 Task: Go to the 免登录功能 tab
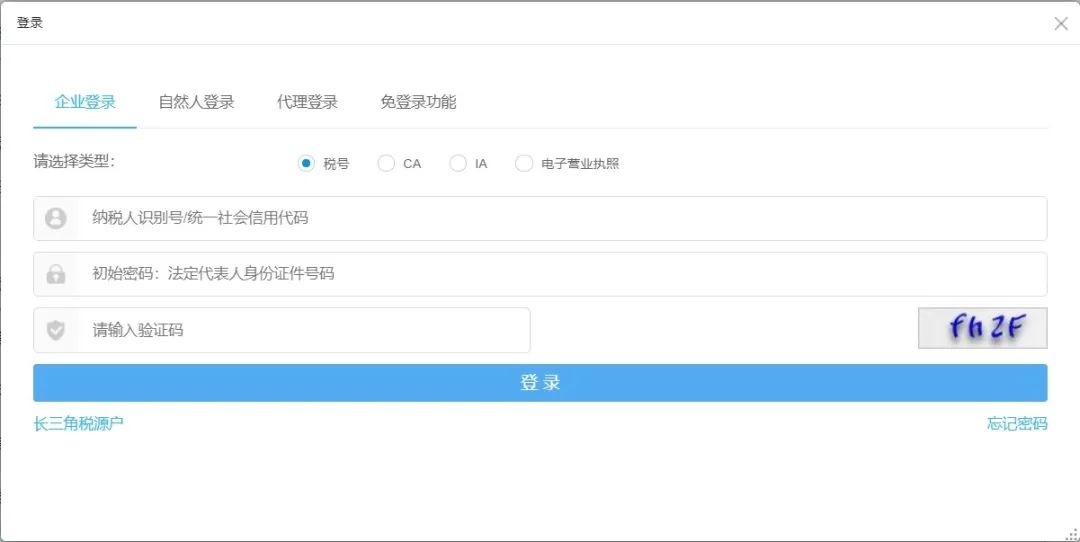(418, 102)
